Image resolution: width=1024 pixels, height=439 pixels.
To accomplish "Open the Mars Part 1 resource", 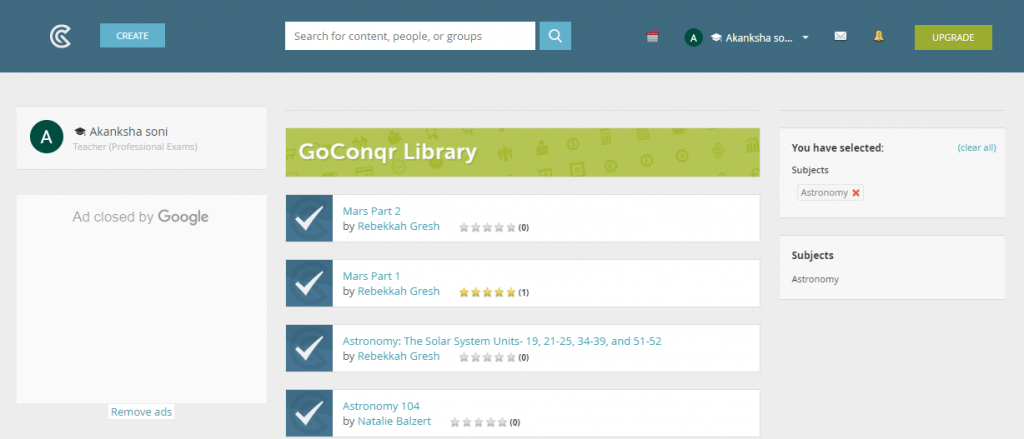I will pyautogui.click(x=372, y=276).
